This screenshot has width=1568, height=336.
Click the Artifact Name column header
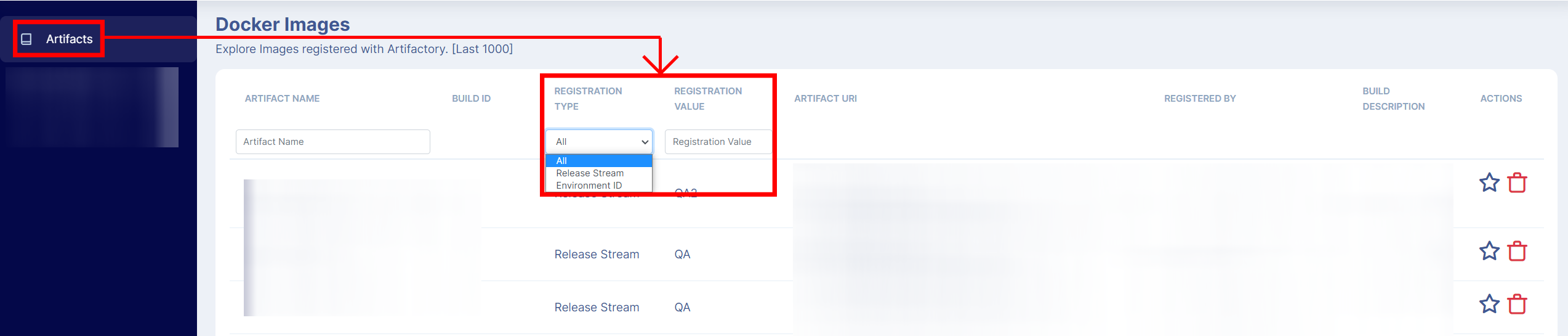pyautogui.click(x=282, y=99)
